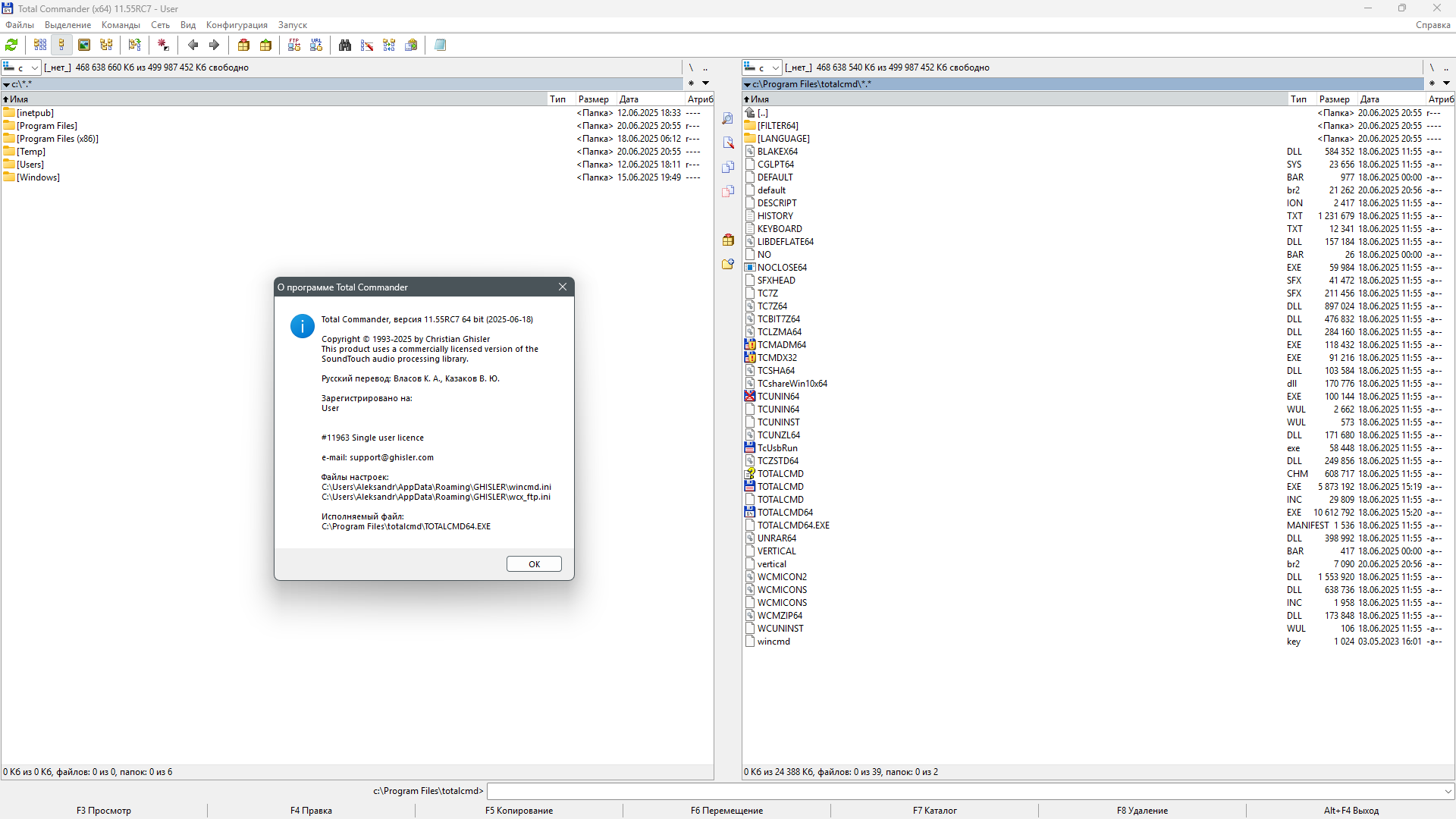Click the F5 Копирование button

519,811
